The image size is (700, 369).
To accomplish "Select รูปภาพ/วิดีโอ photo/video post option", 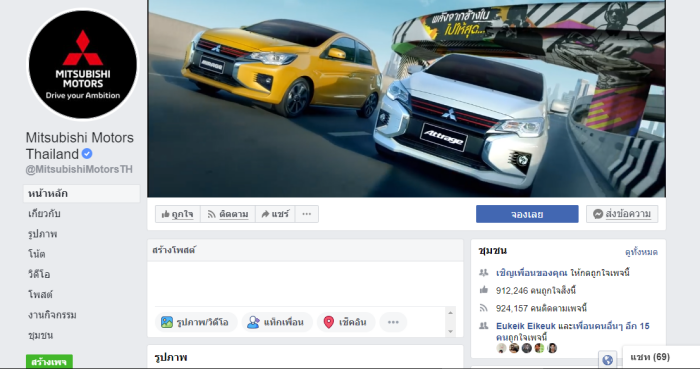I will click(195, 322).
